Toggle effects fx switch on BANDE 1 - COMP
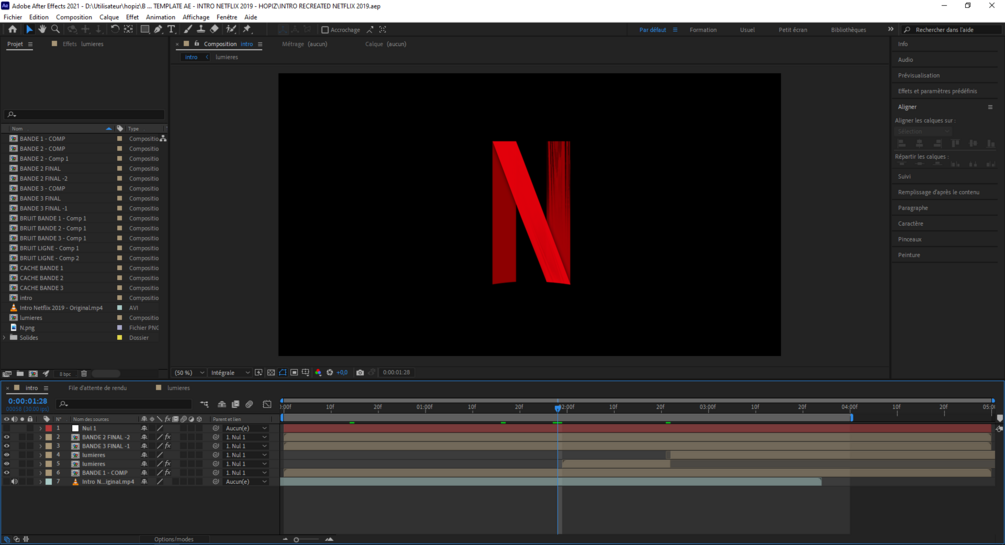Image resolution: width=1005 pixels, height=545 pixels. (167, 473)
